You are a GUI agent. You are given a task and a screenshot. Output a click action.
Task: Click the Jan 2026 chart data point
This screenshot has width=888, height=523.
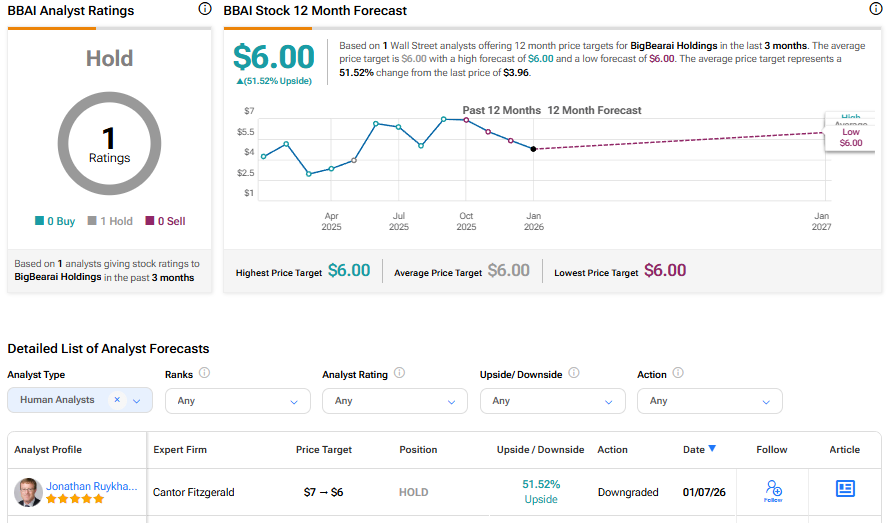(533, 148)
